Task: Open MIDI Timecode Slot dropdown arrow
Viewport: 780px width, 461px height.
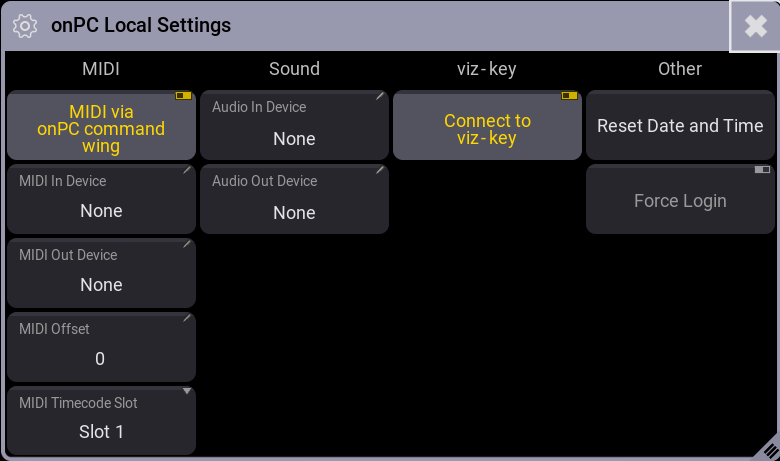Action: (x=187, y=391)
